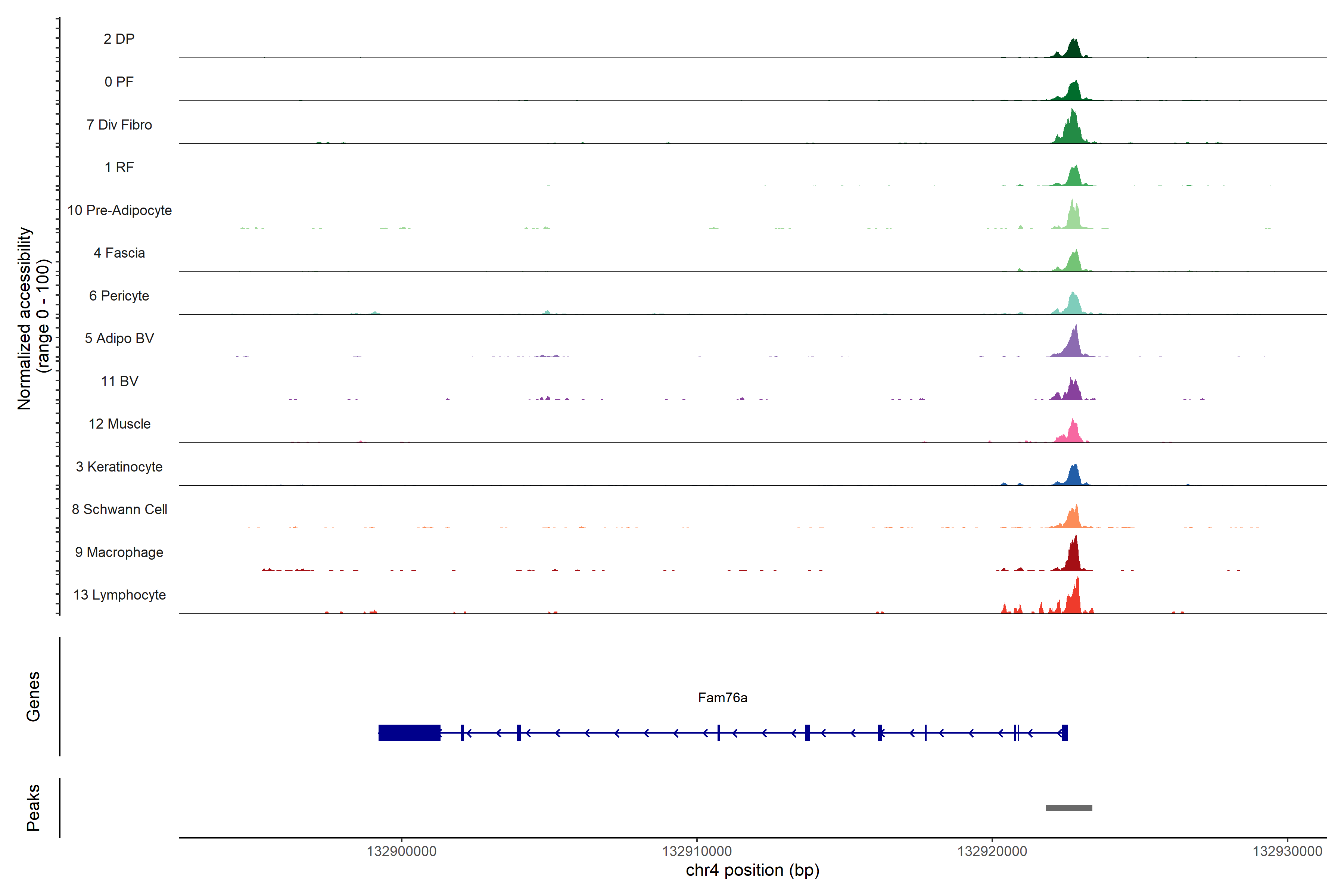Click the 2 DP track label

click(119, 39)
